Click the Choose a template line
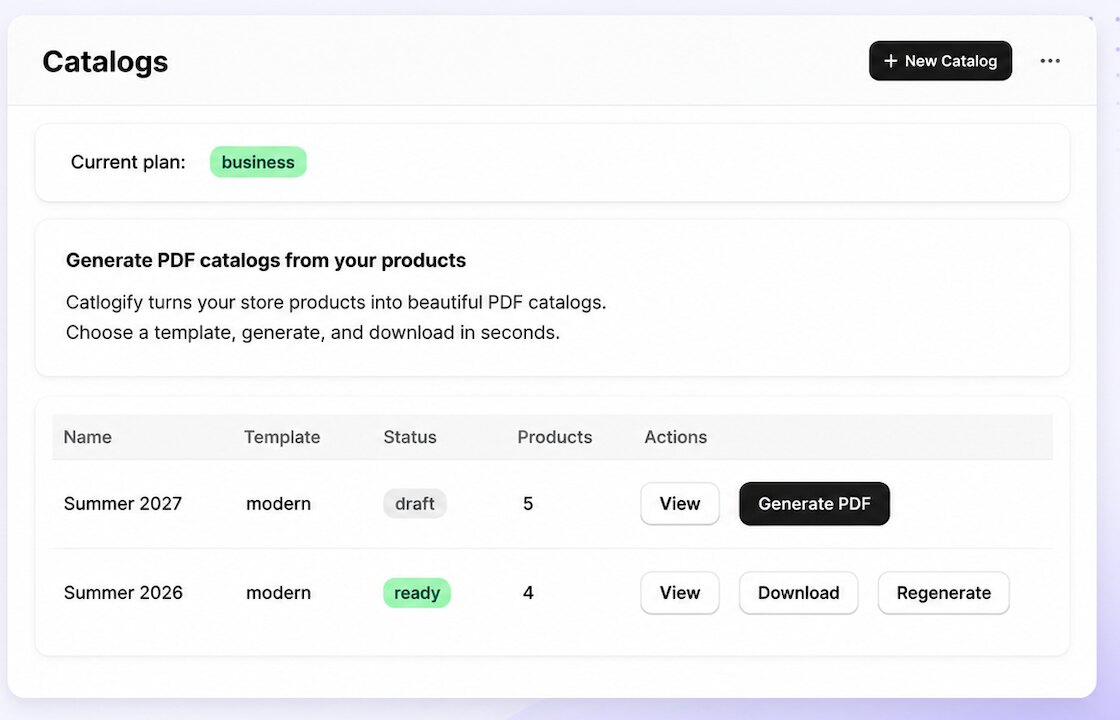1120x720 pixels. (x=313, y=332)
